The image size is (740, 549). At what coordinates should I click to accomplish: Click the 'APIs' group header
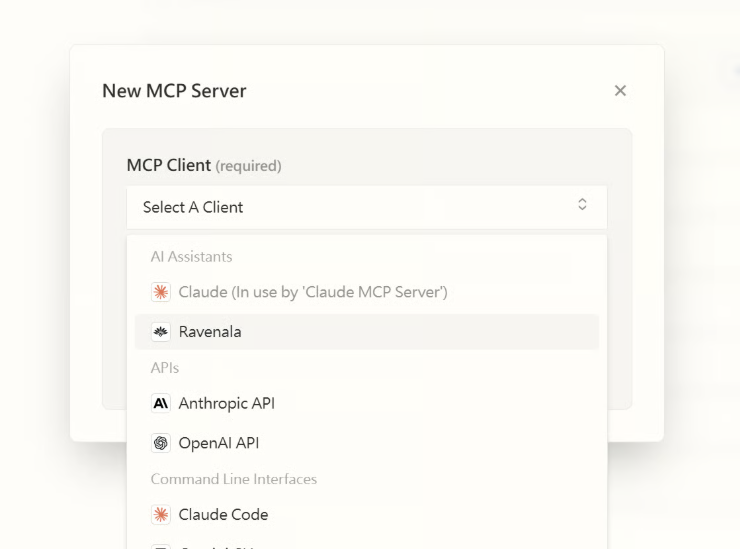[165, 368]
